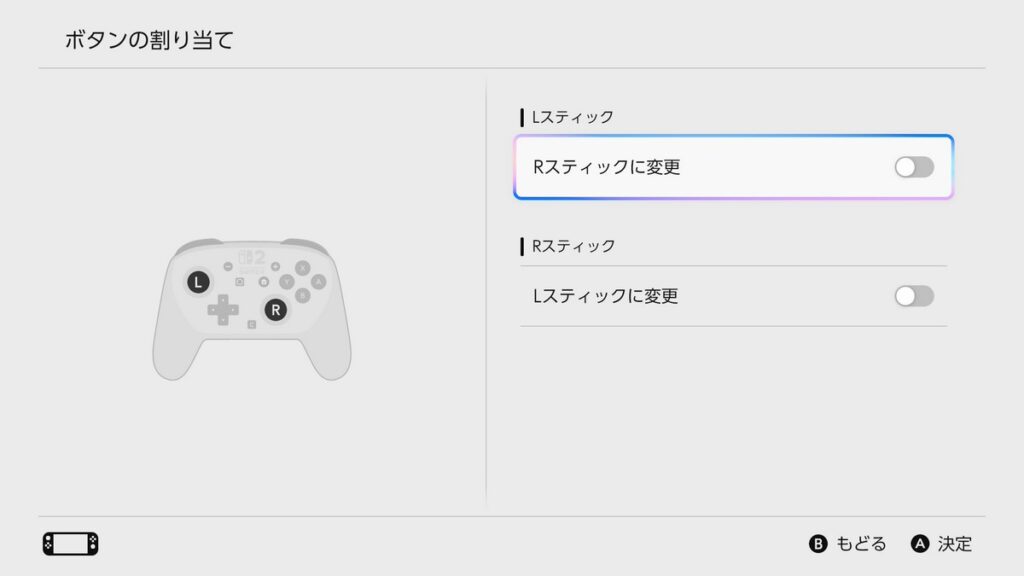Click the plus button on the controller image
Image resolution: width=1024 pixels, height=576 pixels.
[x=276, y=266]
